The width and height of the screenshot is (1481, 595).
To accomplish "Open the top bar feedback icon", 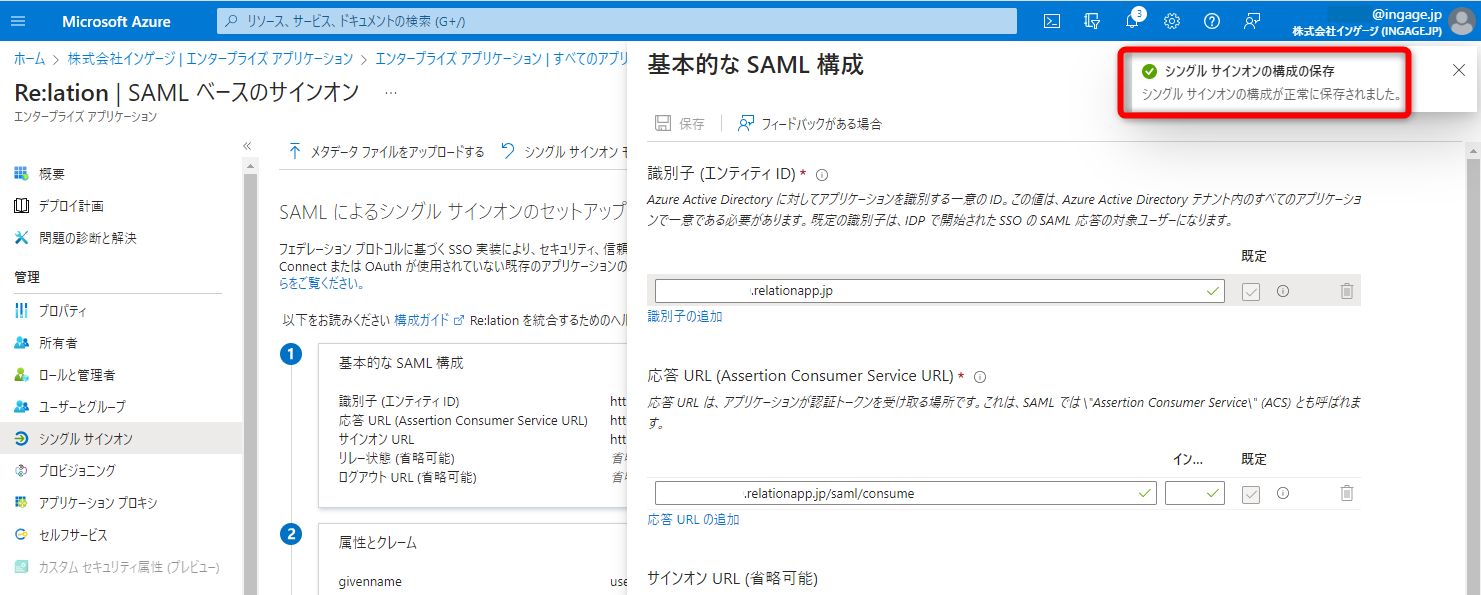I will pyautogui.click(x=1252, y=21).
